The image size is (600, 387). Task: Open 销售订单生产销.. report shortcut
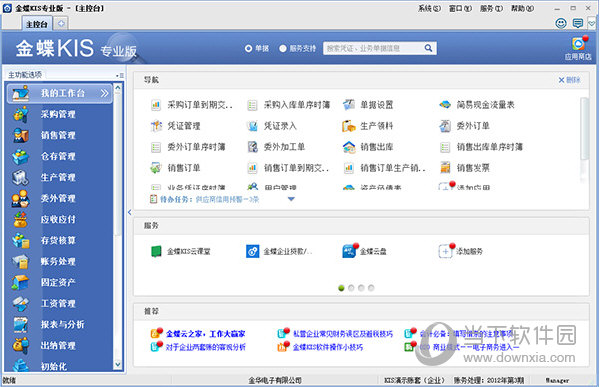coord(384,168)
